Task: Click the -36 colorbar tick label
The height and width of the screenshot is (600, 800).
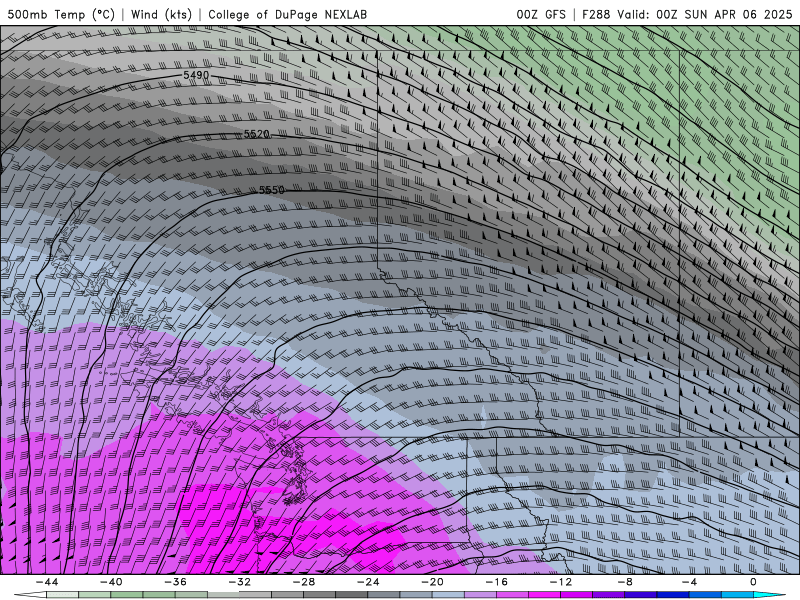Action: pos(175,582)
